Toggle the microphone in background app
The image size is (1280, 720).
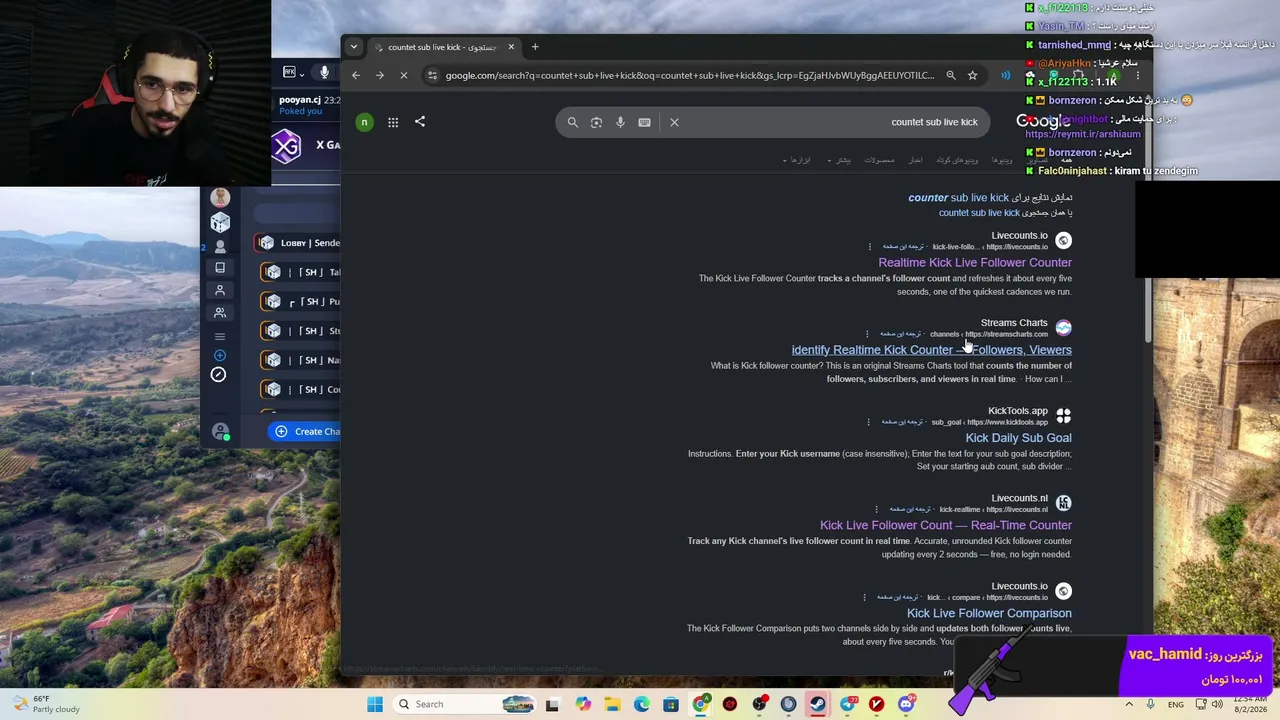coord(324,72)
